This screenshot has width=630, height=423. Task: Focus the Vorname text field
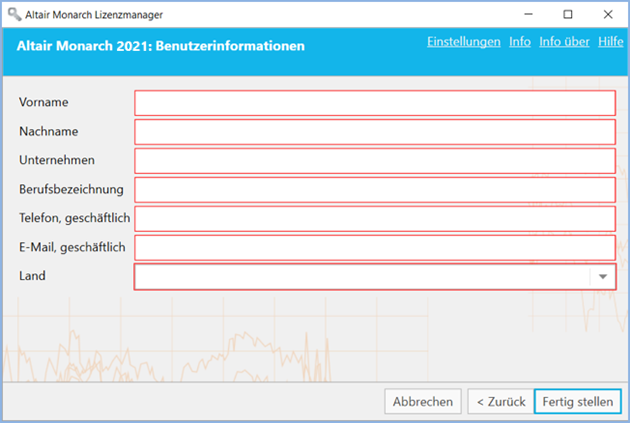[x=375, y=103]
